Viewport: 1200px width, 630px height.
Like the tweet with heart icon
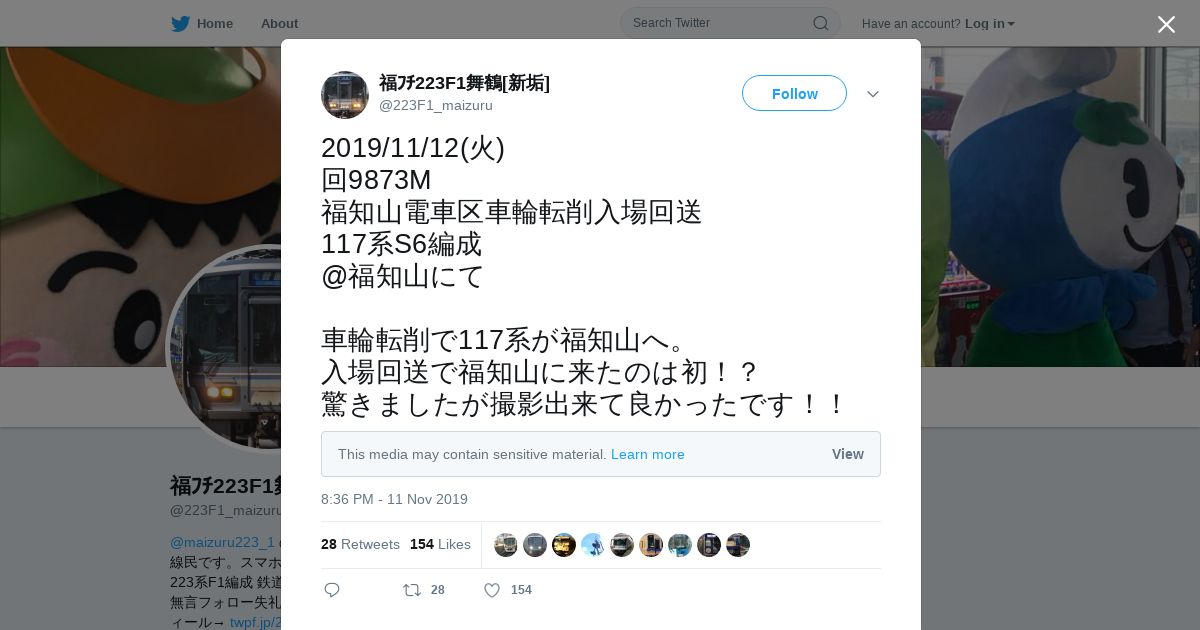(492, 590)
